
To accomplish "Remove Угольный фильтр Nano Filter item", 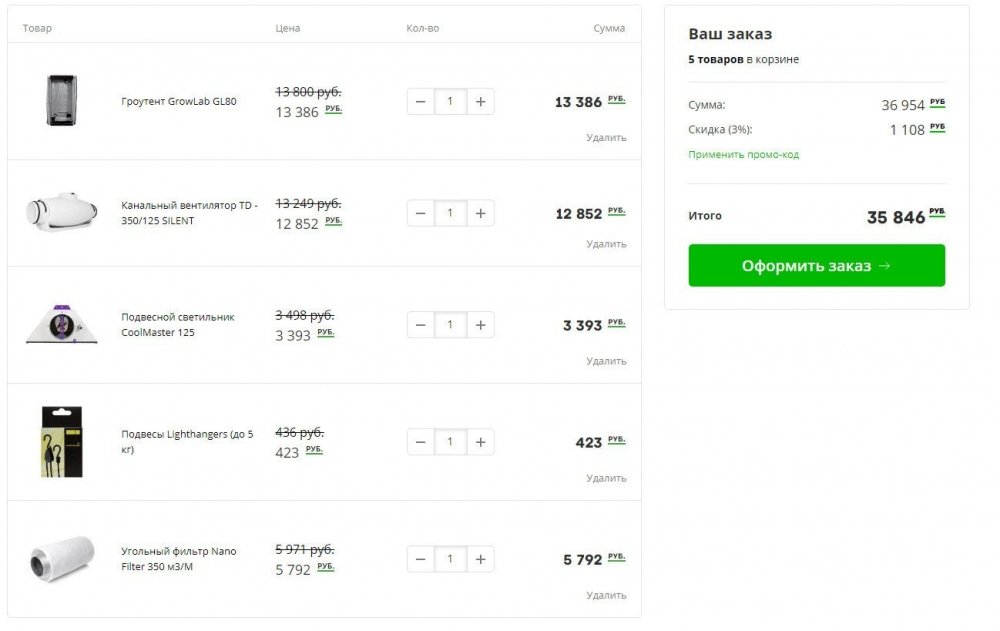I will click(x=606, y=595).
